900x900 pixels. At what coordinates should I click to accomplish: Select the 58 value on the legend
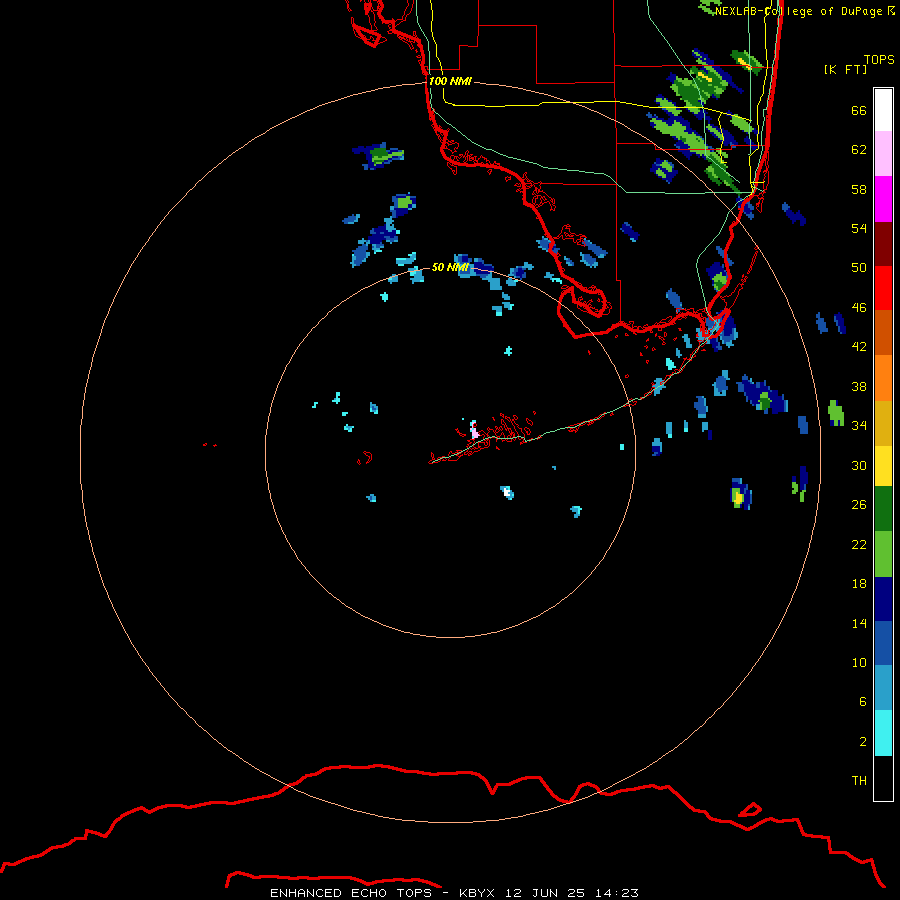coord(859,189)
